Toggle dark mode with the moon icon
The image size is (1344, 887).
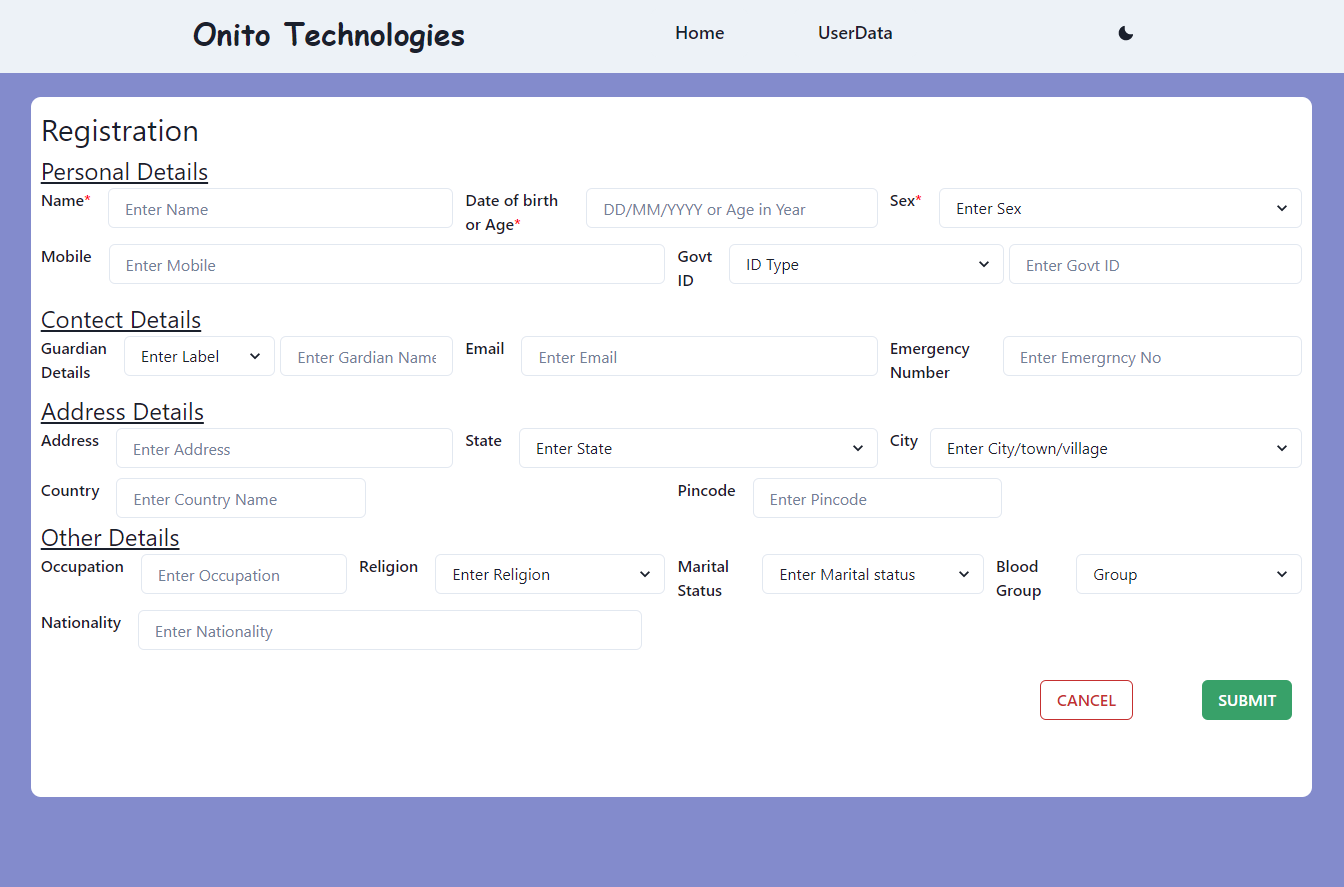click(x=1125, y=33)
